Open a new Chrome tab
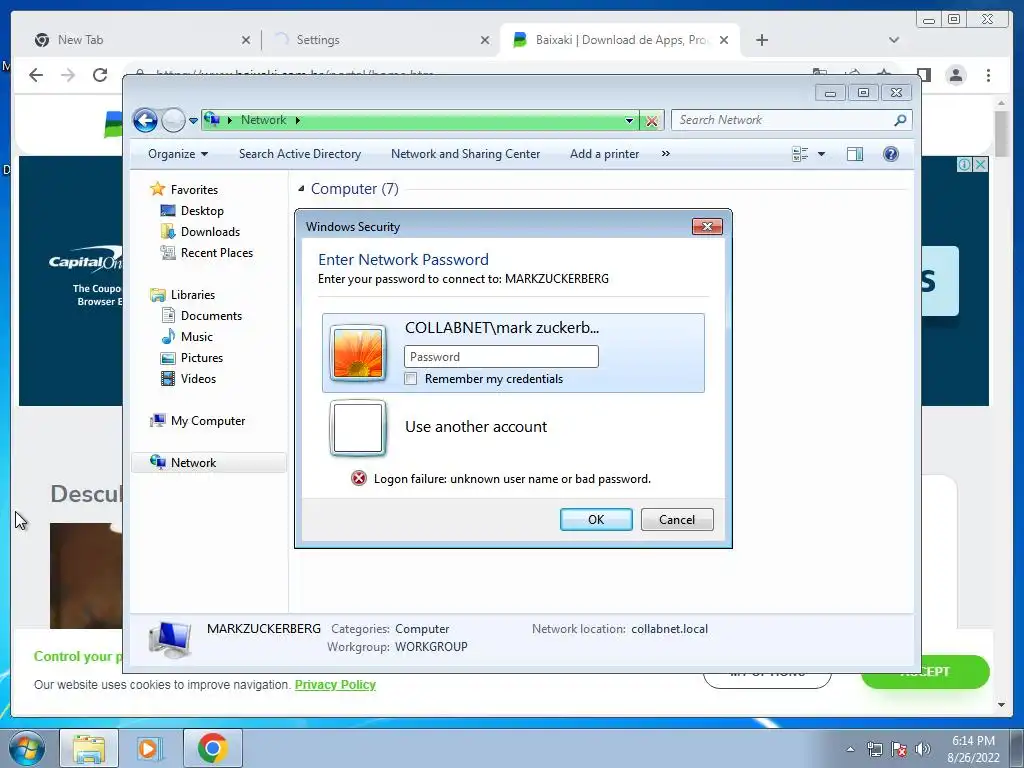This screenshot has width=1024, height=768. click(x=761, y=40)
